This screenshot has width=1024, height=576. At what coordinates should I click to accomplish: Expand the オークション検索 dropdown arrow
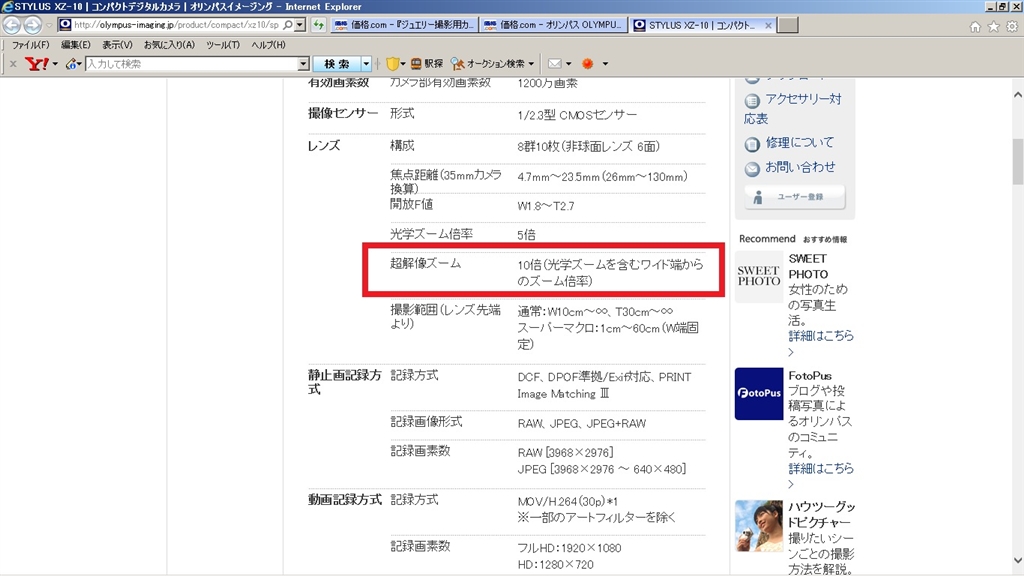tap(531, 64)
